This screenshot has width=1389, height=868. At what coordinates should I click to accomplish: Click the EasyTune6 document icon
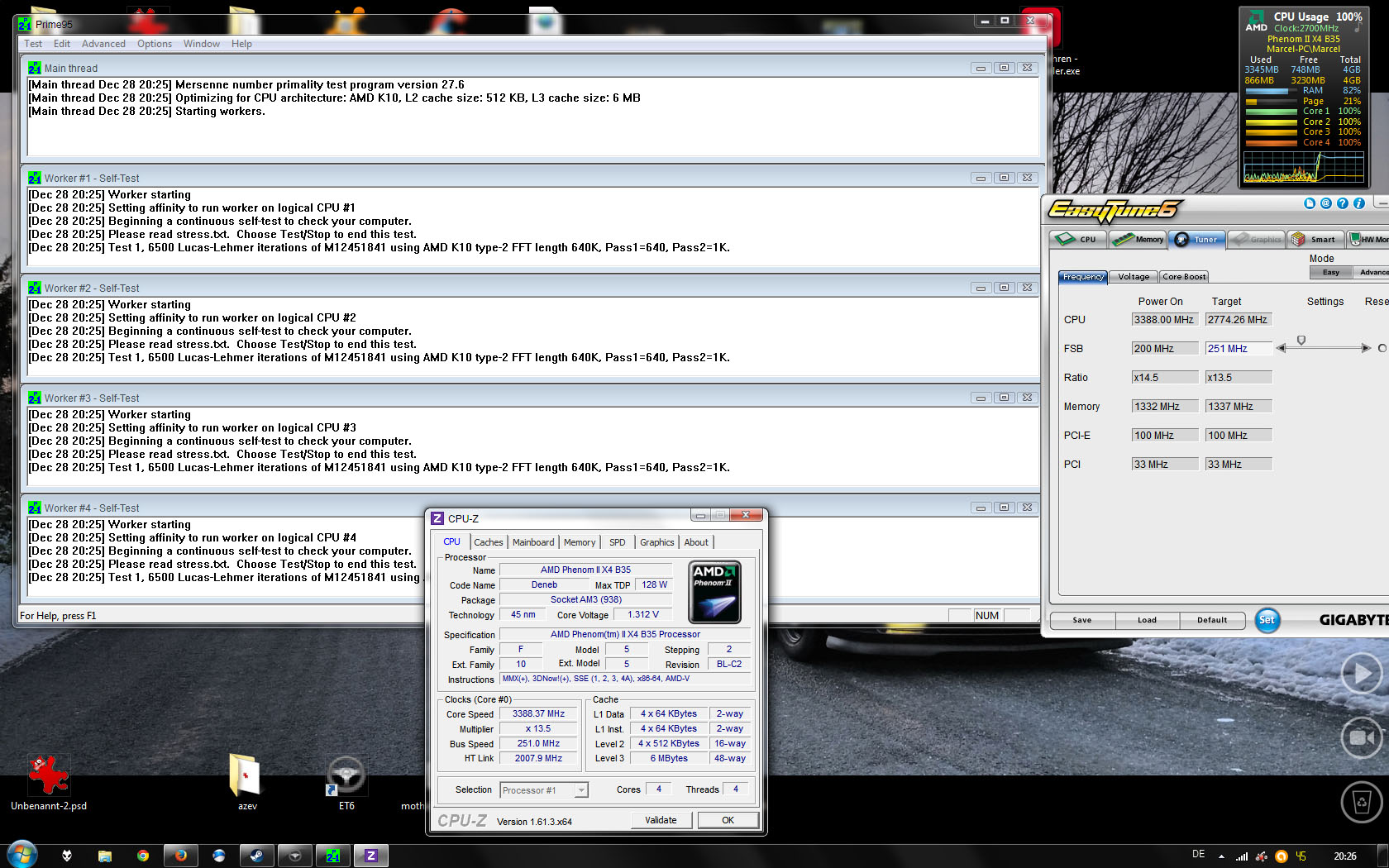(1309, 203)
